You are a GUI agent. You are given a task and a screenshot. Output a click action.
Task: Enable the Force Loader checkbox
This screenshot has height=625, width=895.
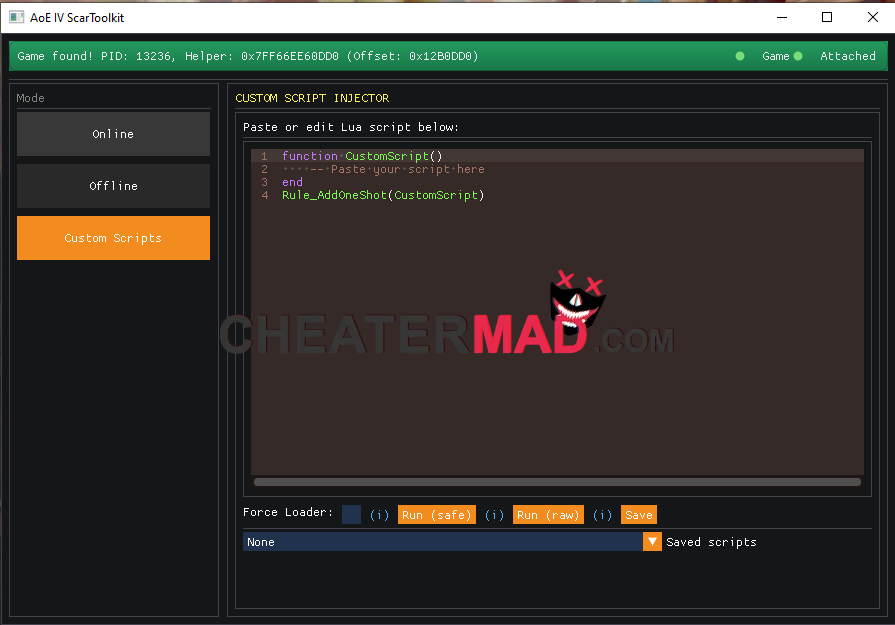click(x=351, y=514)
